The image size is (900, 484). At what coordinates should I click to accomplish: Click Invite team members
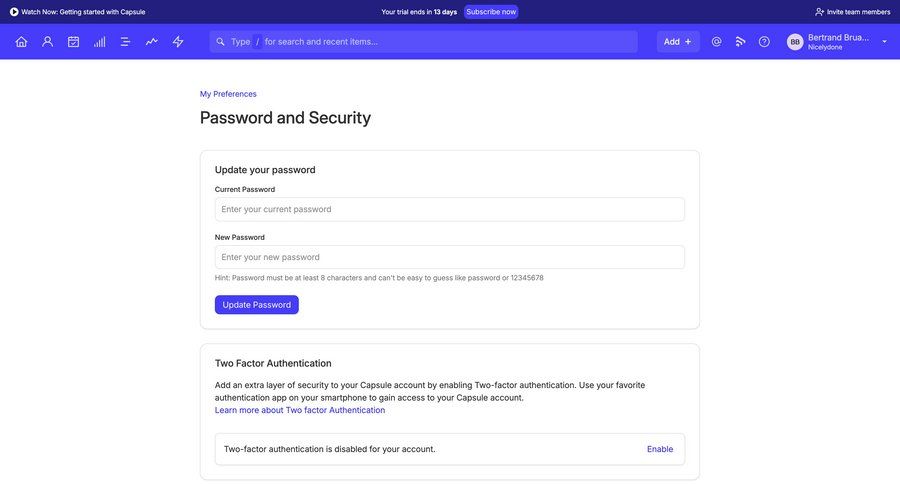(x=852, y=12)
